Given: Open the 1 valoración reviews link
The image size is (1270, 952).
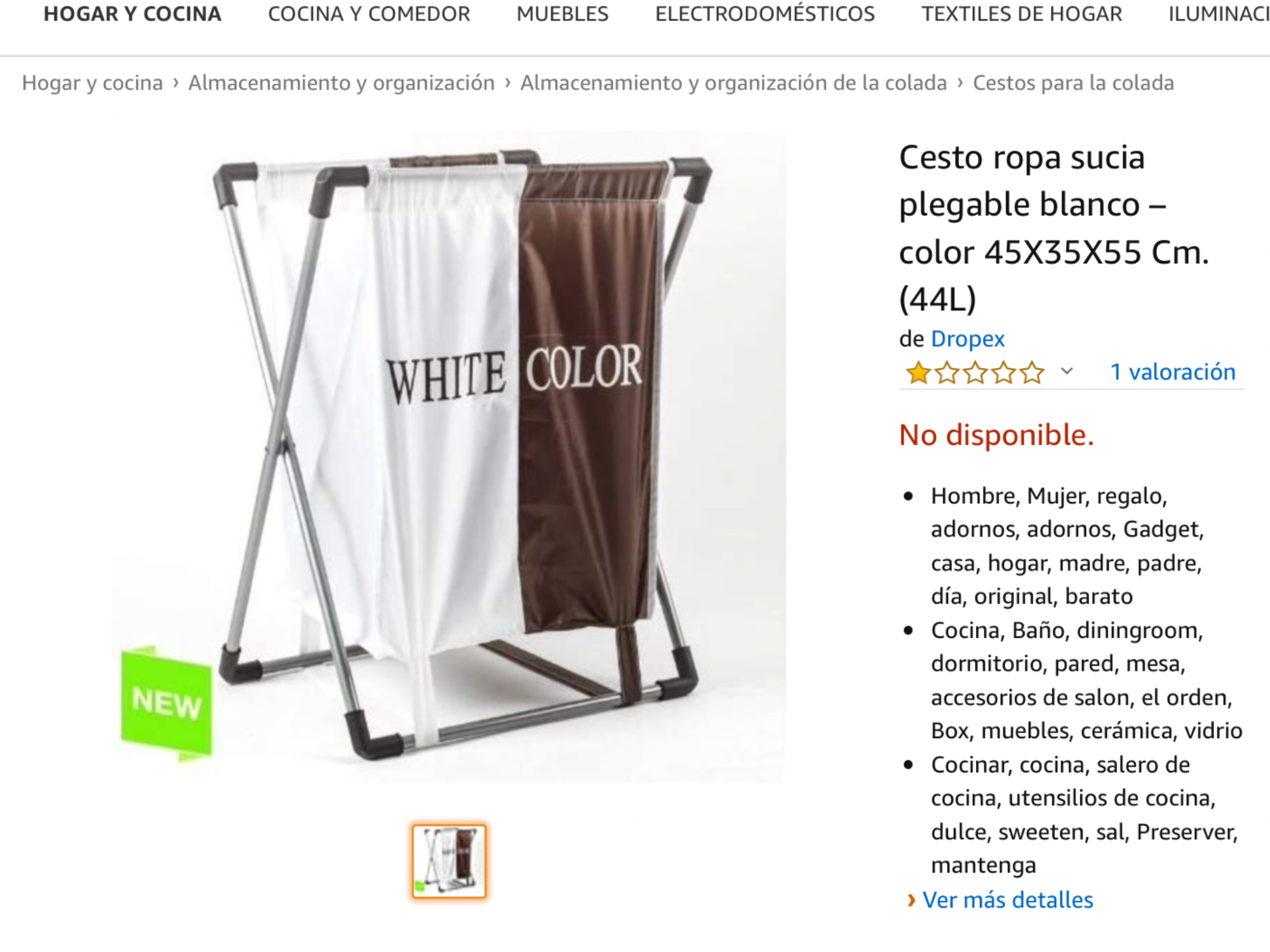Looking at the screenshot, I should pos(1172,372).
